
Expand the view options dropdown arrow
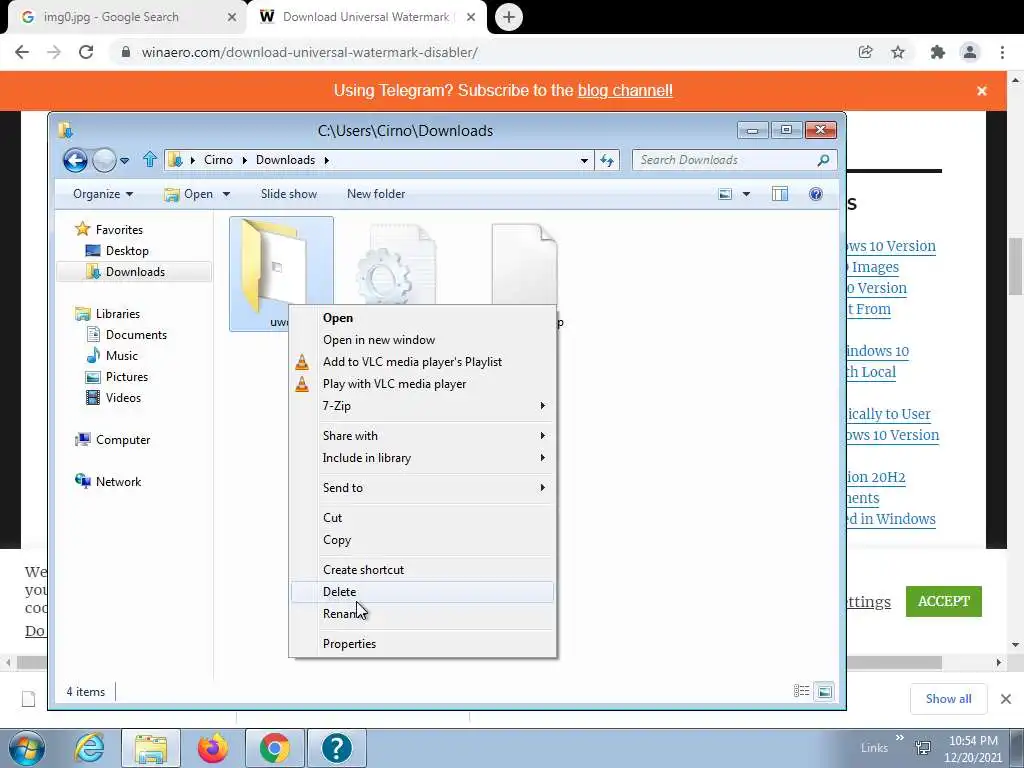point(746,194)
